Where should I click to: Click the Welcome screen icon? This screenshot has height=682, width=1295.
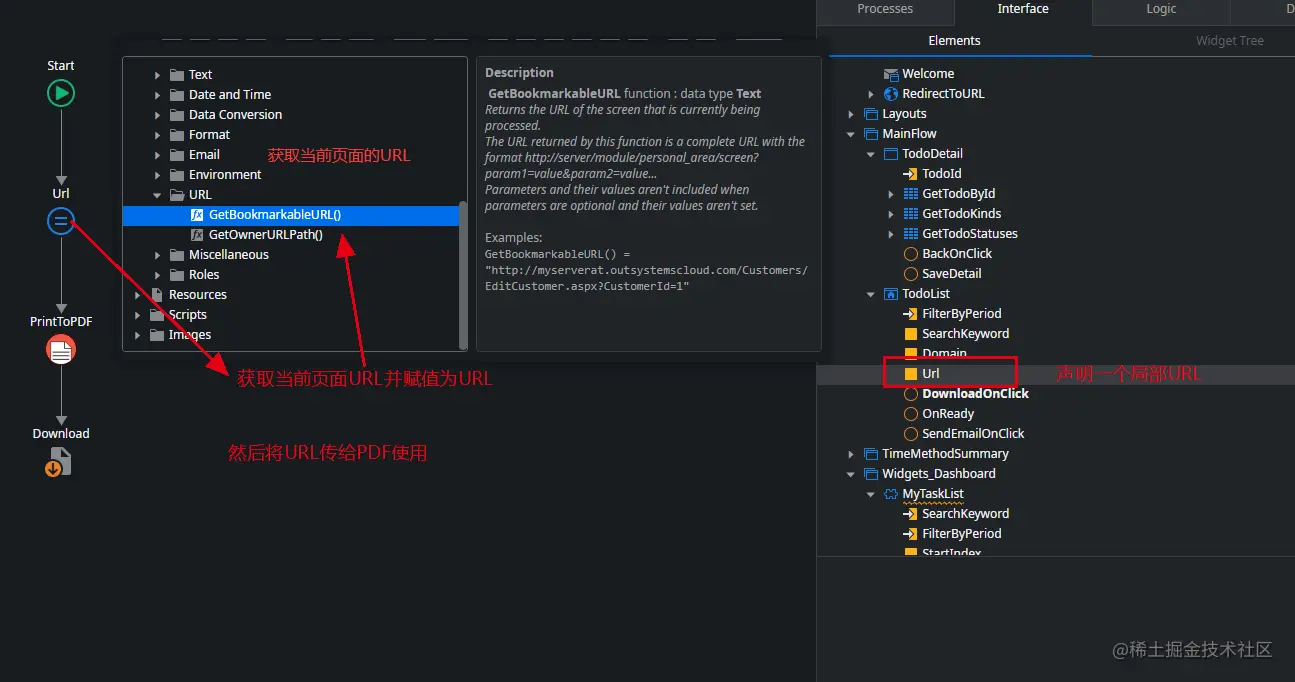(890, 74)
